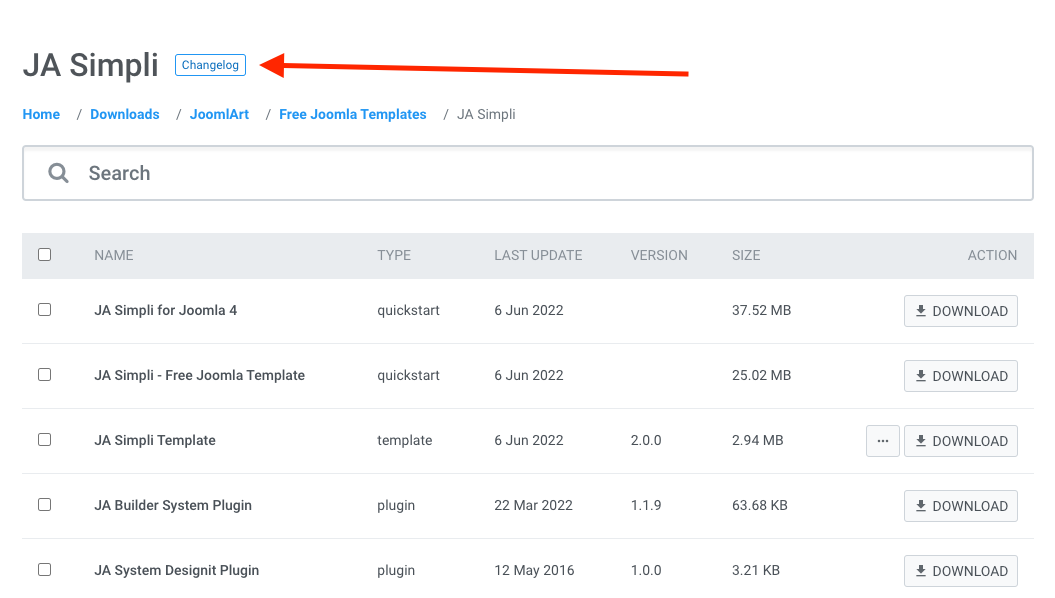The image size is (1055, 598).
Task: Check the JA Simpli for Joomla 4 row
Action: tap(45, 310)
